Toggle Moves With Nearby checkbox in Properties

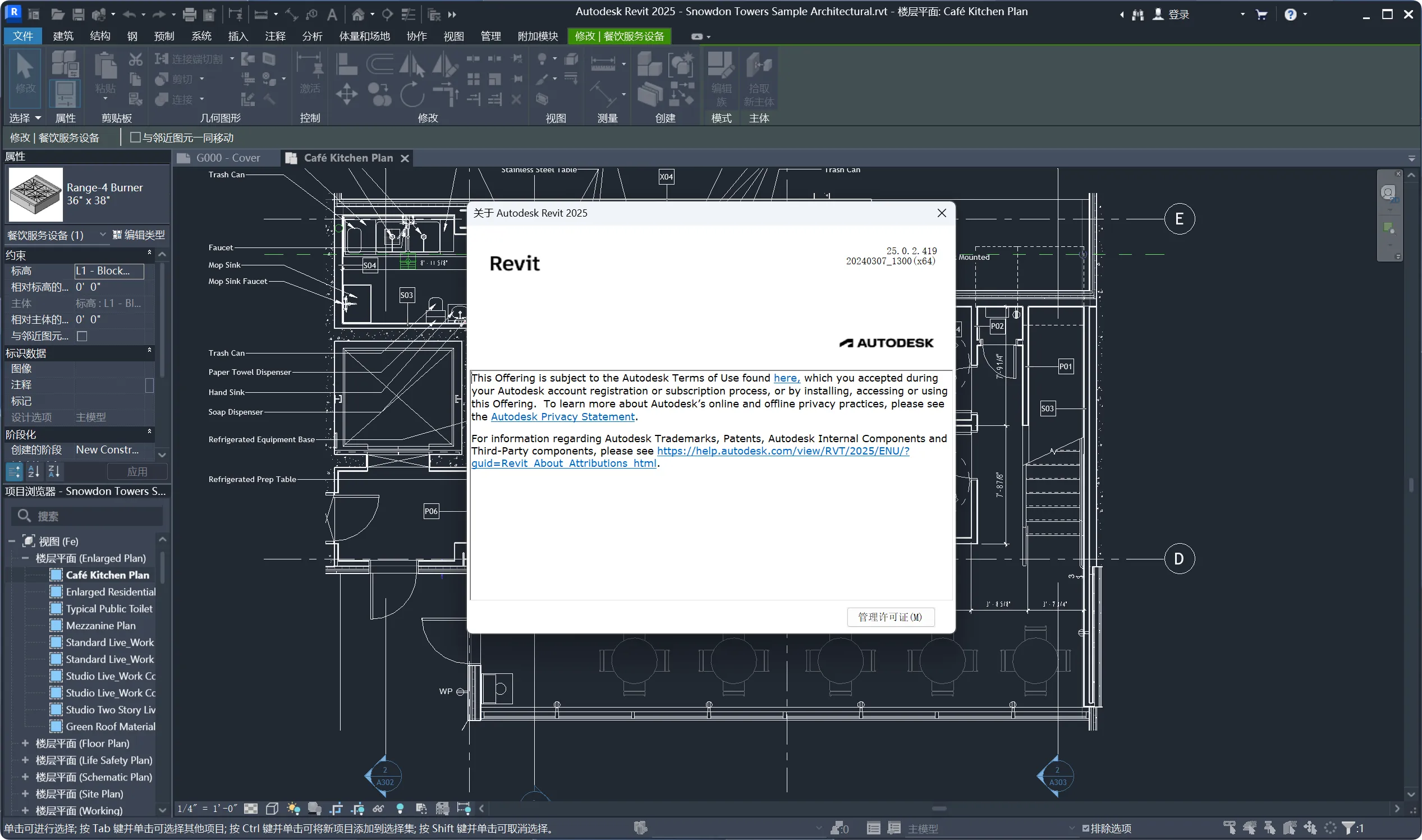pos(82,336)
